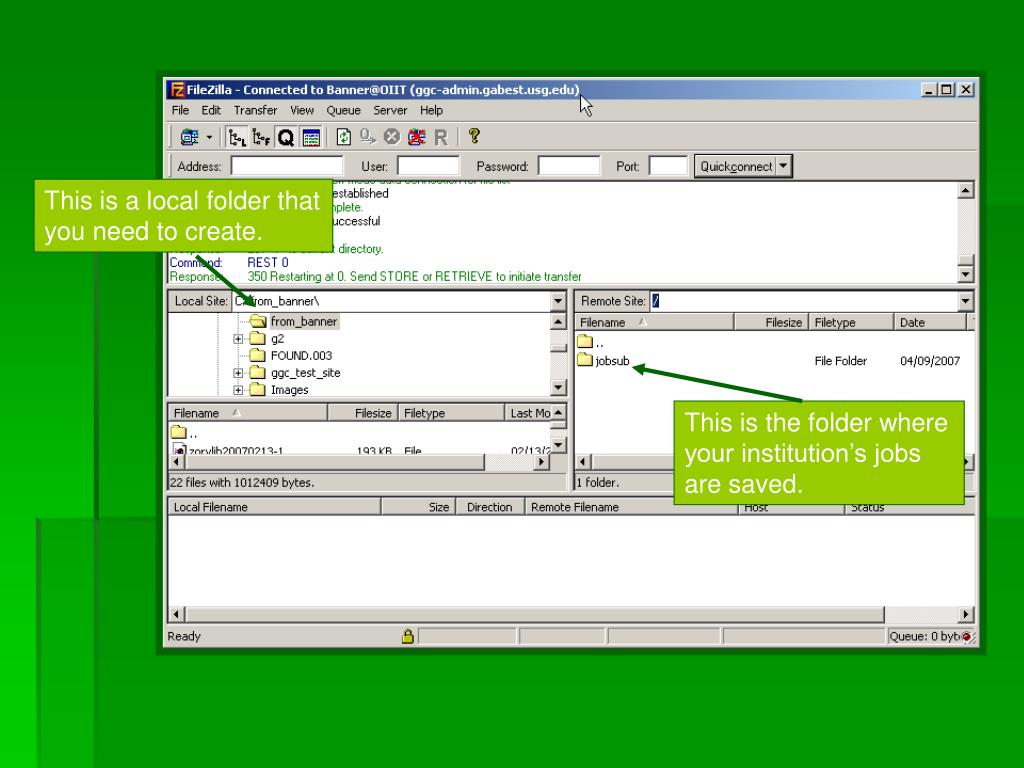Open the Quickconnect history dropdown arrow
1024x768 pixels.
[x=784, y=166]
